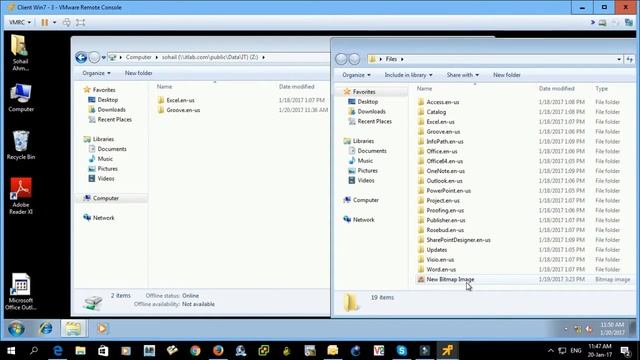Expand the arrow next to the pause button
The height and width of the screenshot is (360, 640).
pyautogui.click(x=54, y=22)
